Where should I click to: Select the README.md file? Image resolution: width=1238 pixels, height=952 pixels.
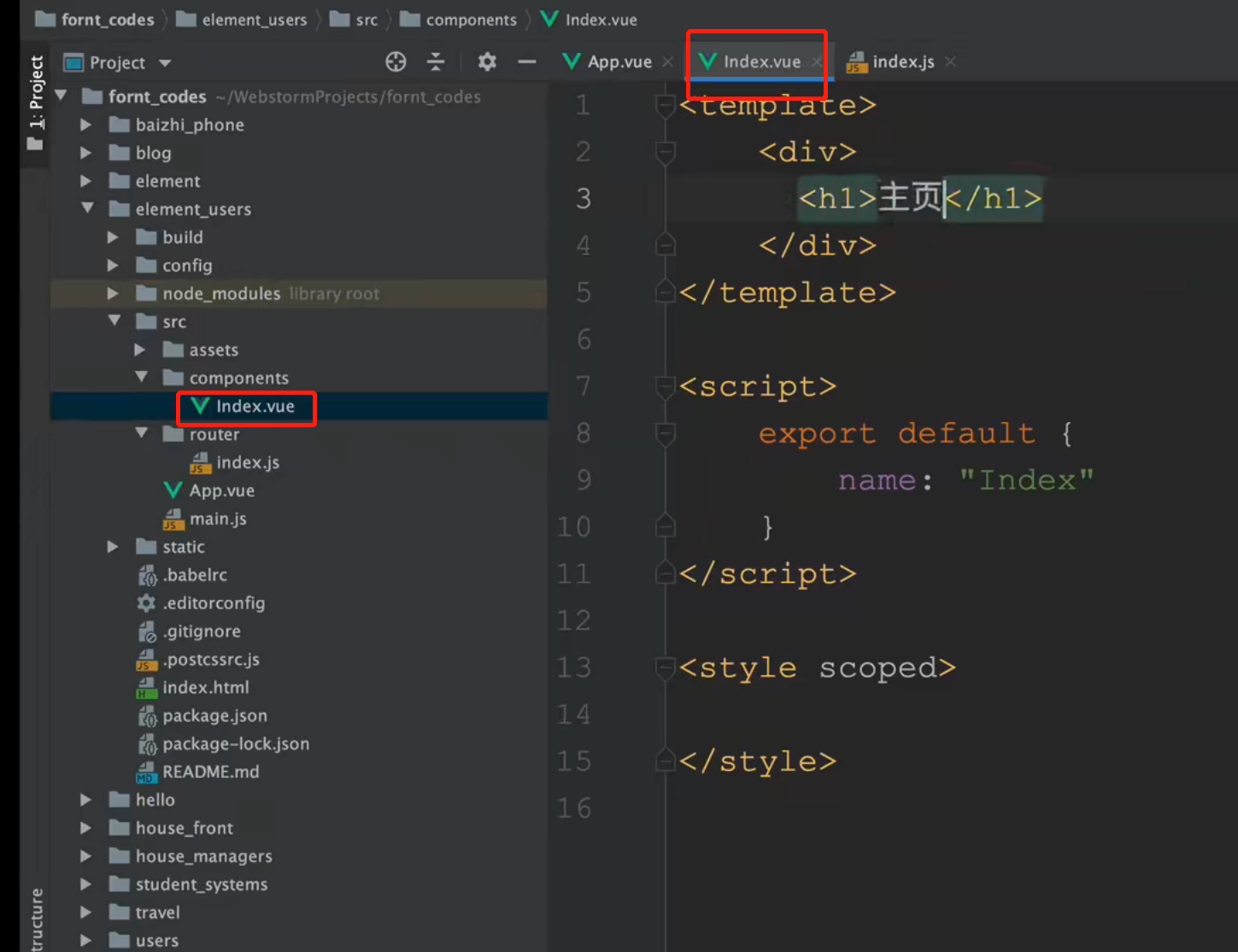pos(198,772)
